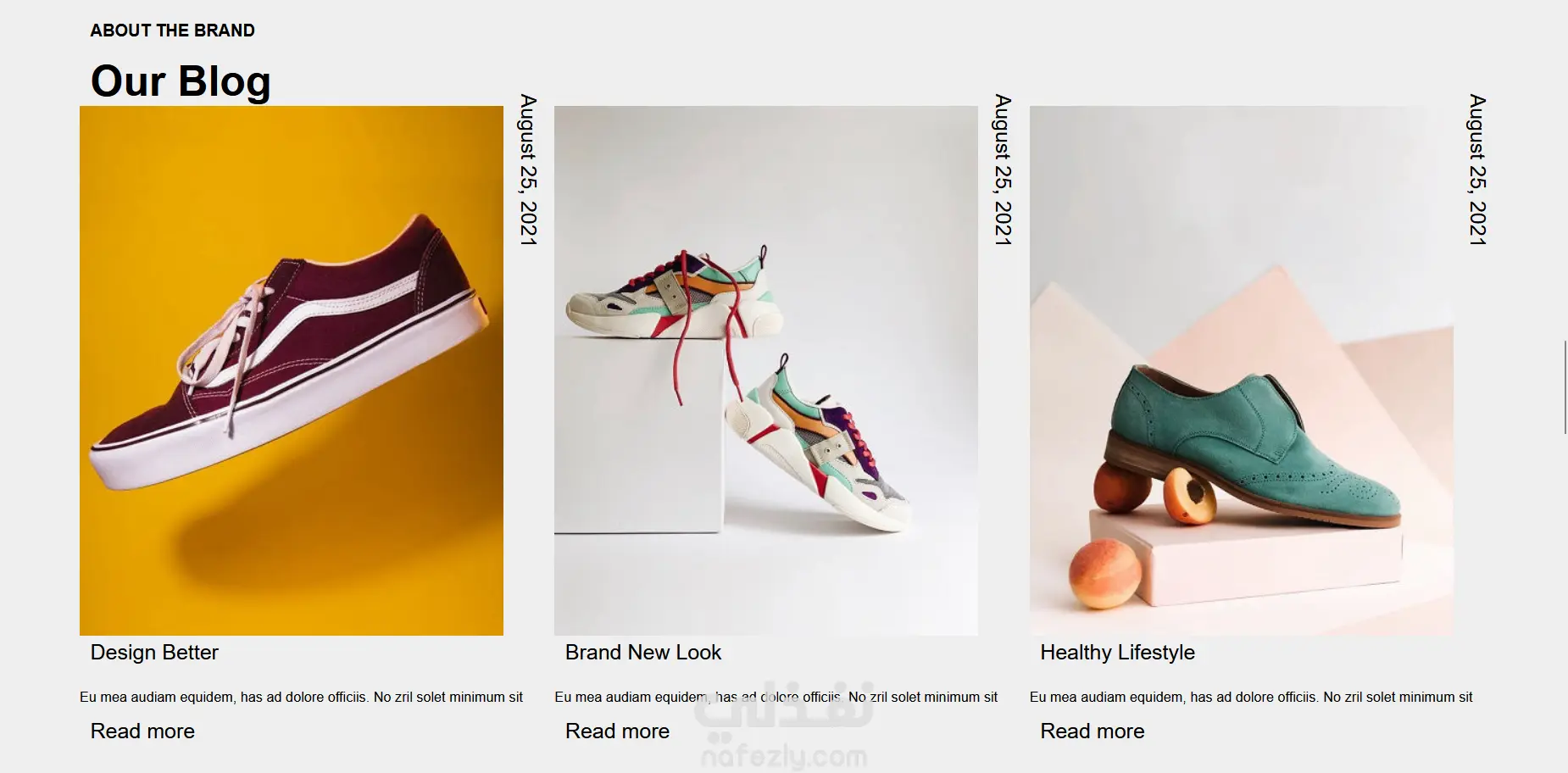1568x773 pixels.
Task: Click Read more under Design Better
Action: pyautogui.click(x=142, y=731)
